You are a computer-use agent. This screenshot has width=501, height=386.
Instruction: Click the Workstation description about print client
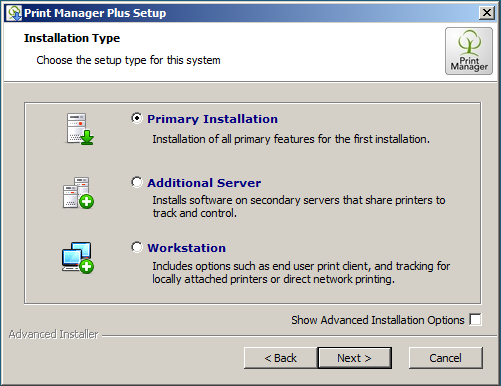click(301, 273)
